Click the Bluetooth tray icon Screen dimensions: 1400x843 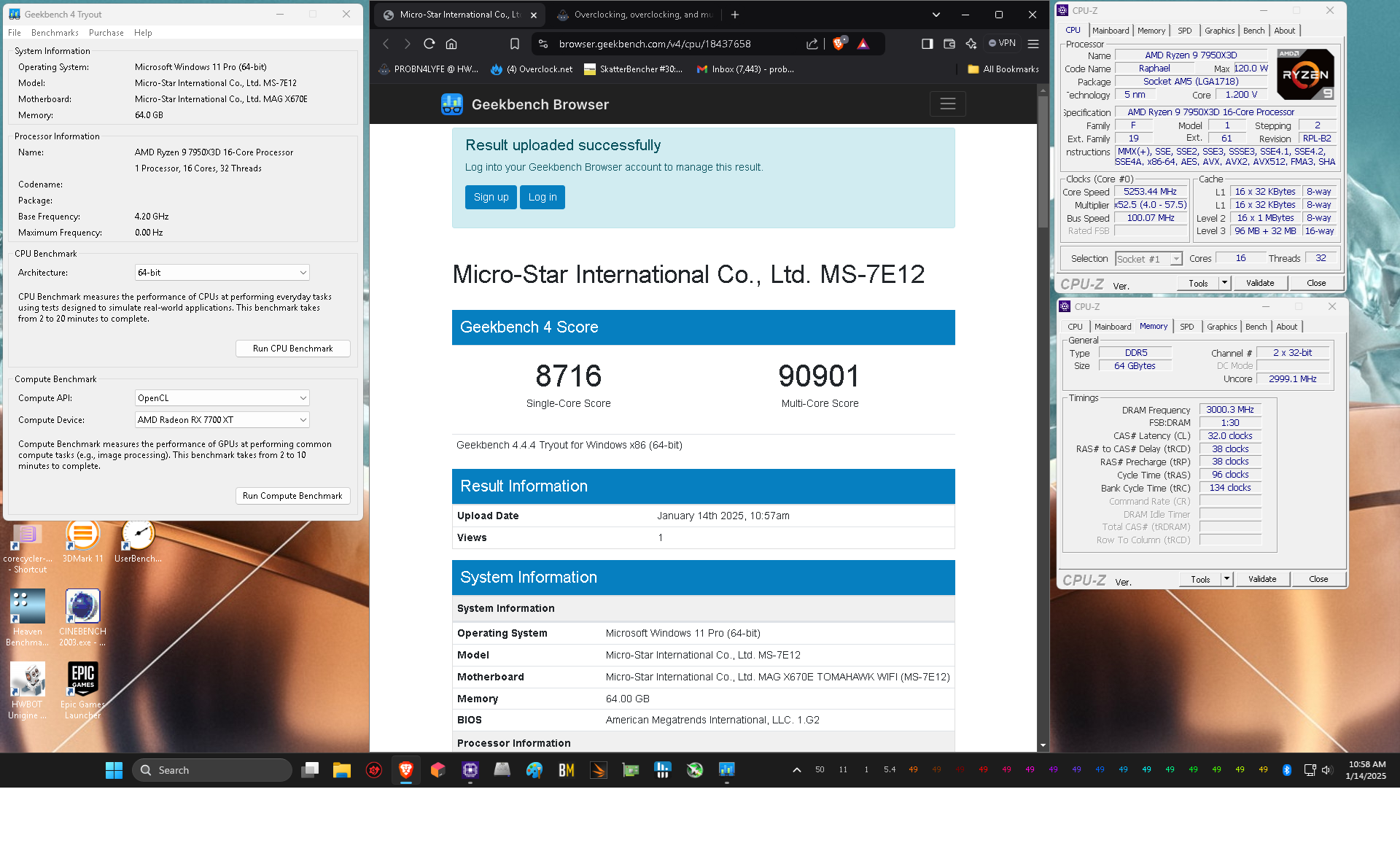click(x=1287, y=770)
